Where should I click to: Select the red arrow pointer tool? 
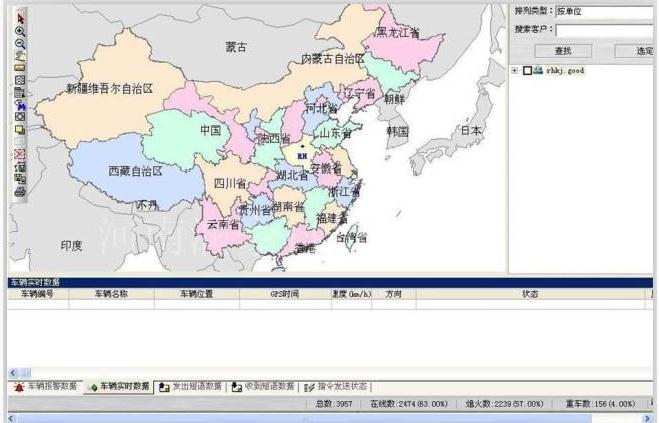coord(20,18)
